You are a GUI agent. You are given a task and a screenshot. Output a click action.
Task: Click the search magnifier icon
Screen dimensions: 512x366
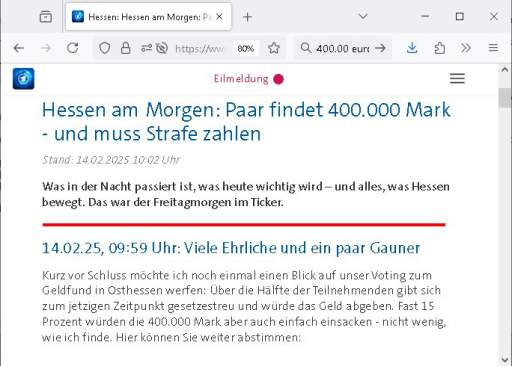[x=305, y=48]
